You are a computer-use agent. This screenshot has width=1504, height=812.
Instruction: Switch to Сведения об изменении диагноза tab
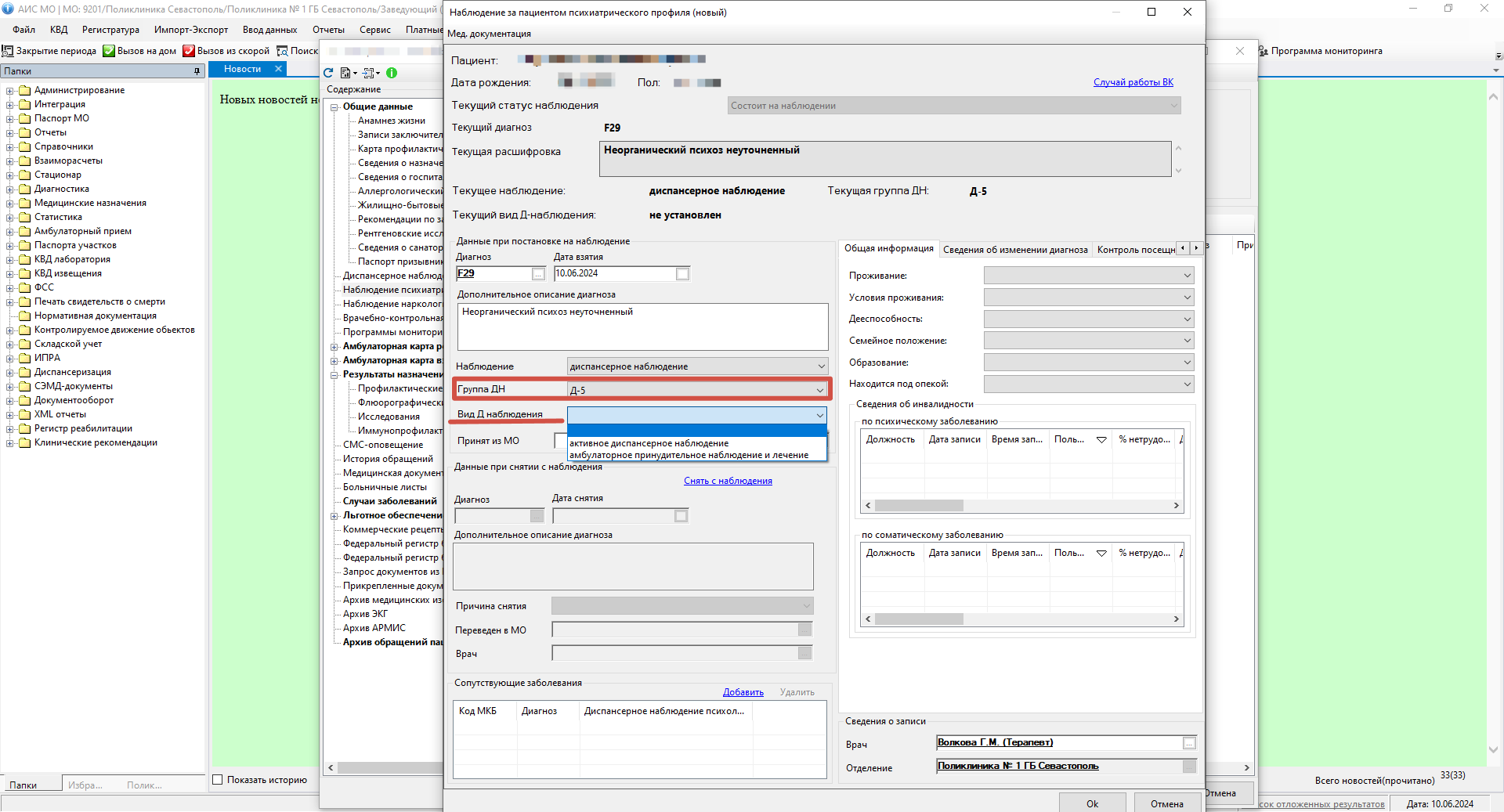pos(1015,250)
